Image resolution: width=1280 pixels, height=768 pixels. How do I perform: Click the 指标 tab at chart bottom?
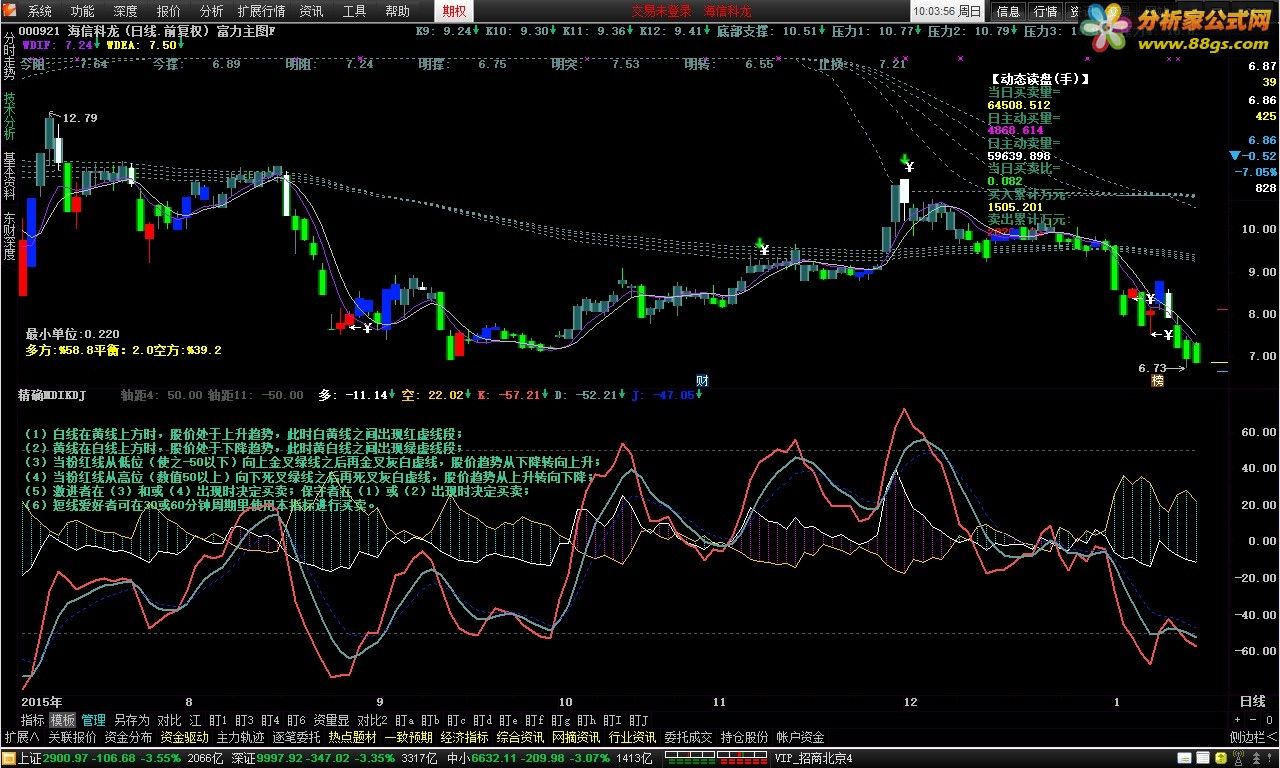point(33,720)
